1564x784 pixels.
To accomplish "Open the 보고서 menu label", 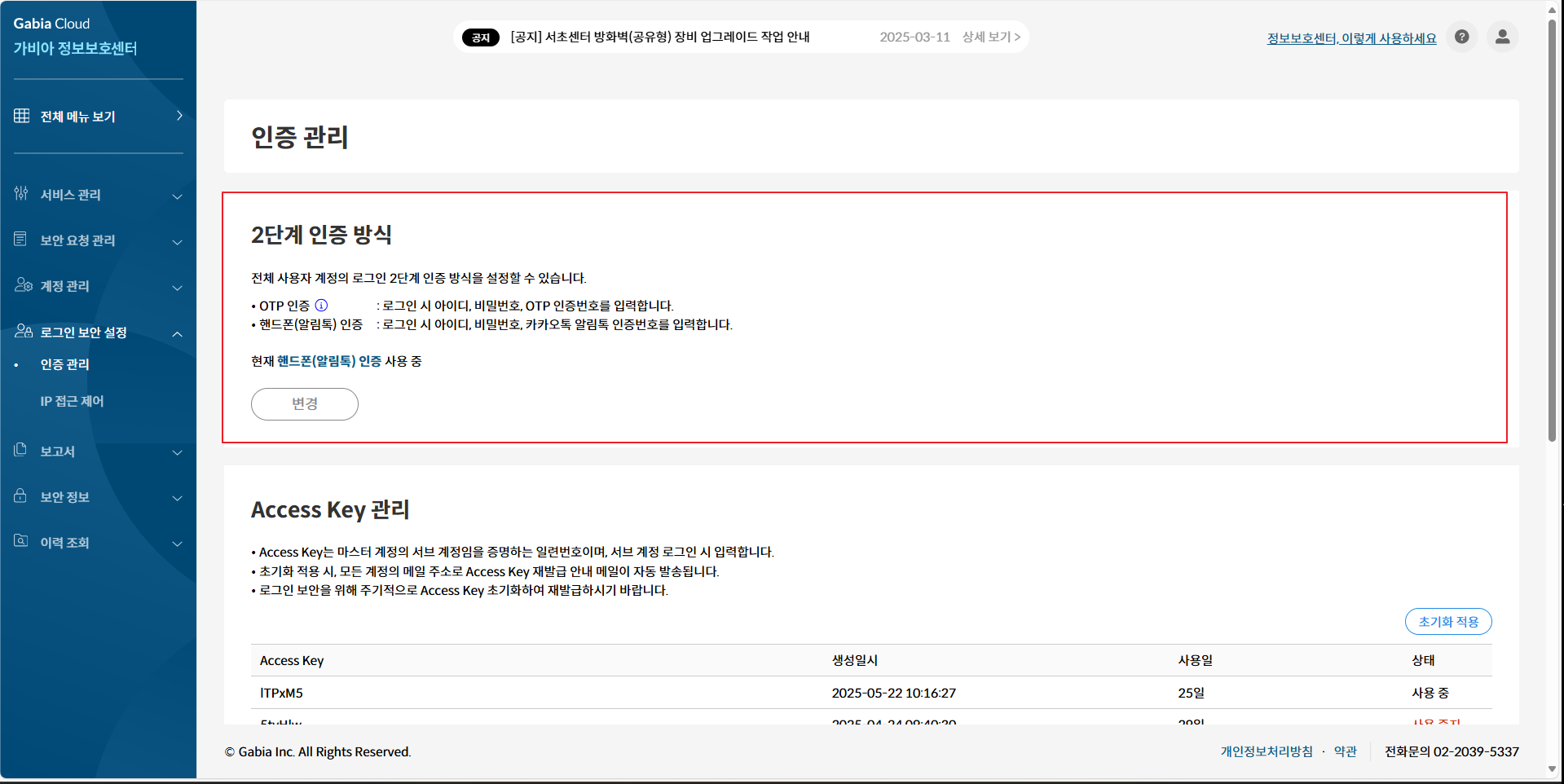I will tap(58, 451).
